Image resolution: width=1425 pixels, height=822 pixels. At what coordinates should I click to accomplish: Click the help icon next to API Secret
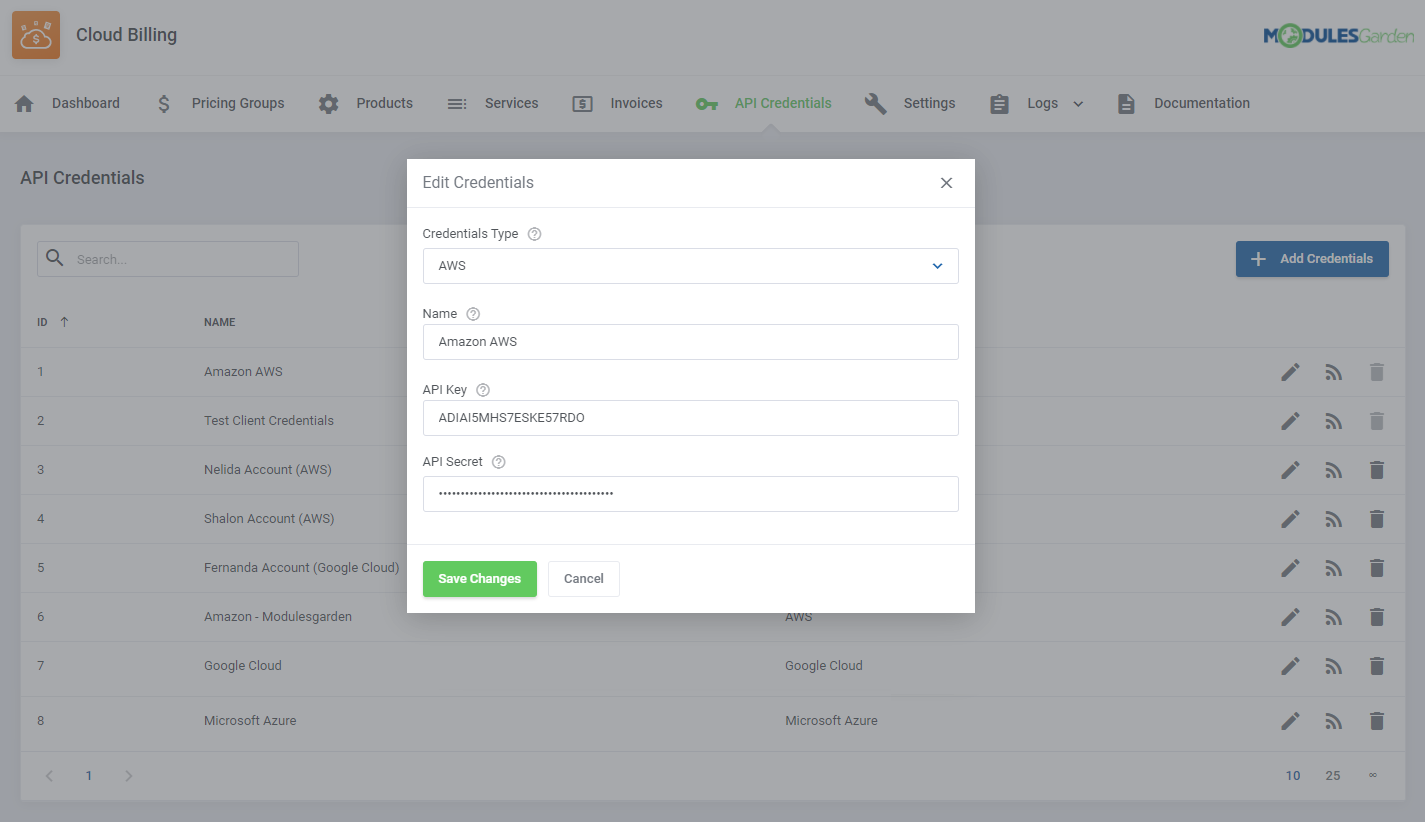tap(499, 462)
